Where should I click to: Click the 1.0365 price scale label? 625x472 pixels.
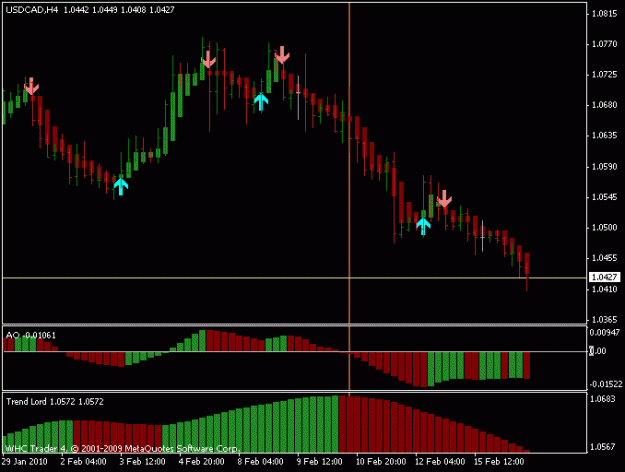tap(604, 319)
